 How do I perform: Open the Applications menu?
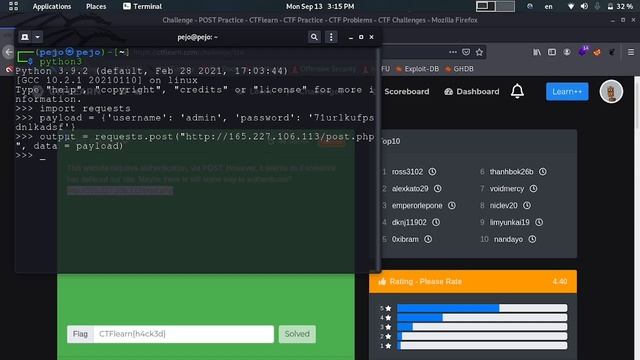coord(52,7)
